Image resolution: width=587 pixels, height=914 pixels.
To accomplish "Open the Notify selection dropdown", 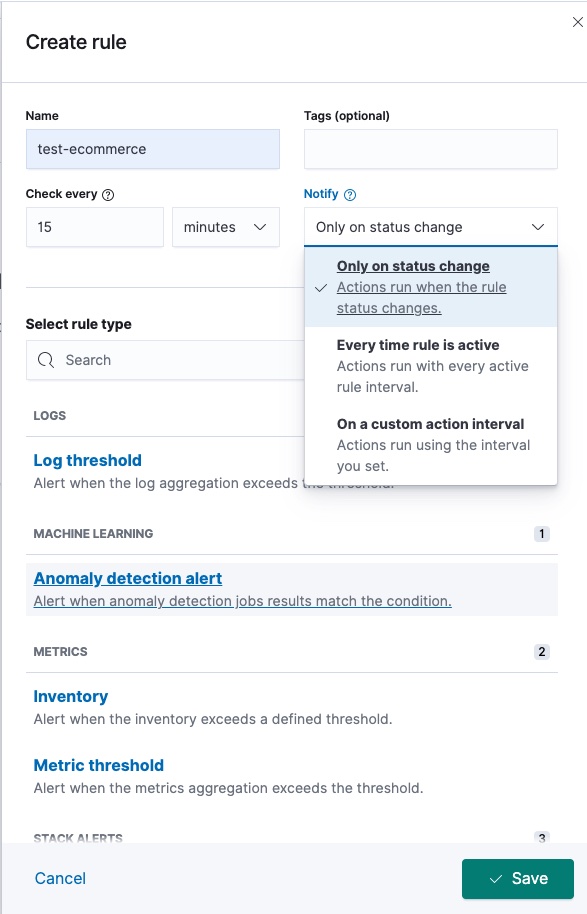I will pos(430,227).
